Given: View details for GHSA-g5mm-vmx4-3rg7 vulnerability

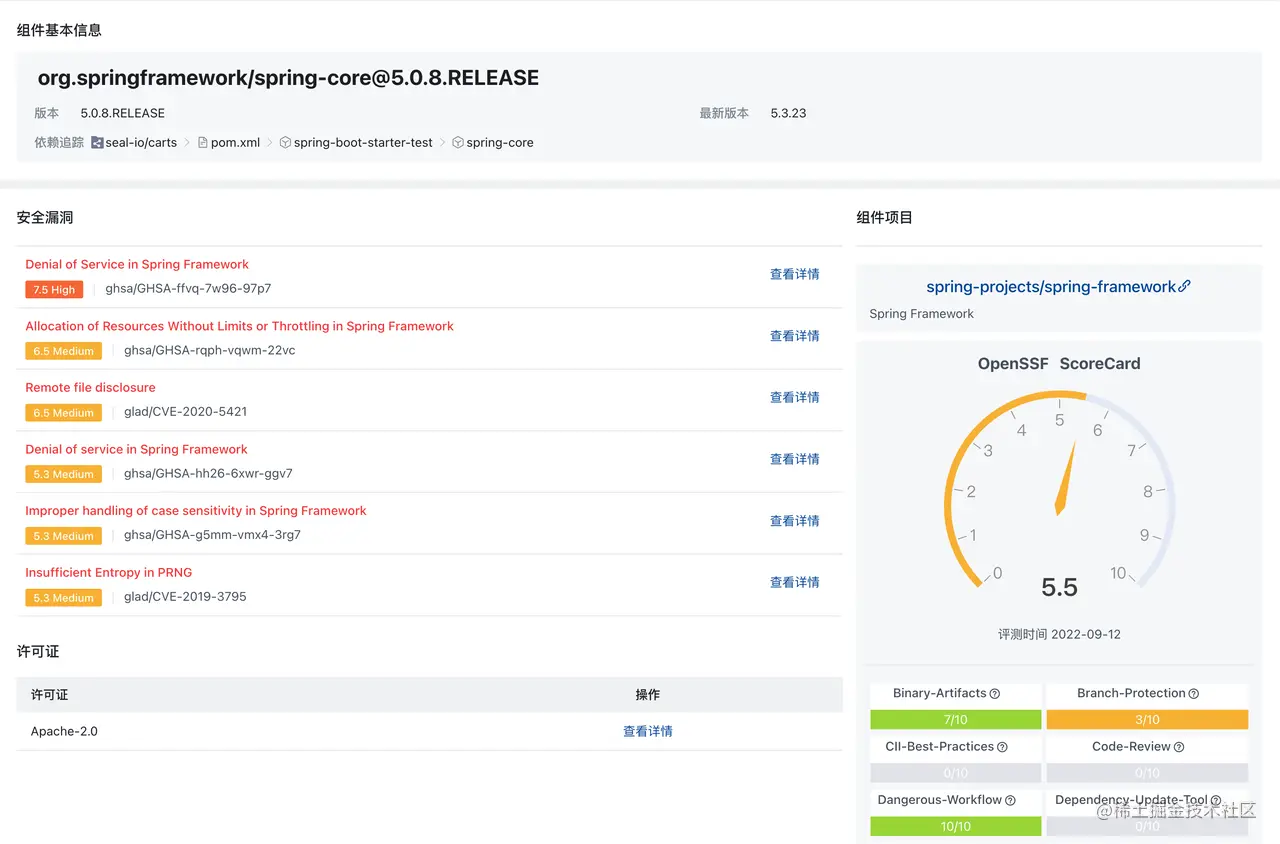Looking at the screenshot, I should [795, 521].
